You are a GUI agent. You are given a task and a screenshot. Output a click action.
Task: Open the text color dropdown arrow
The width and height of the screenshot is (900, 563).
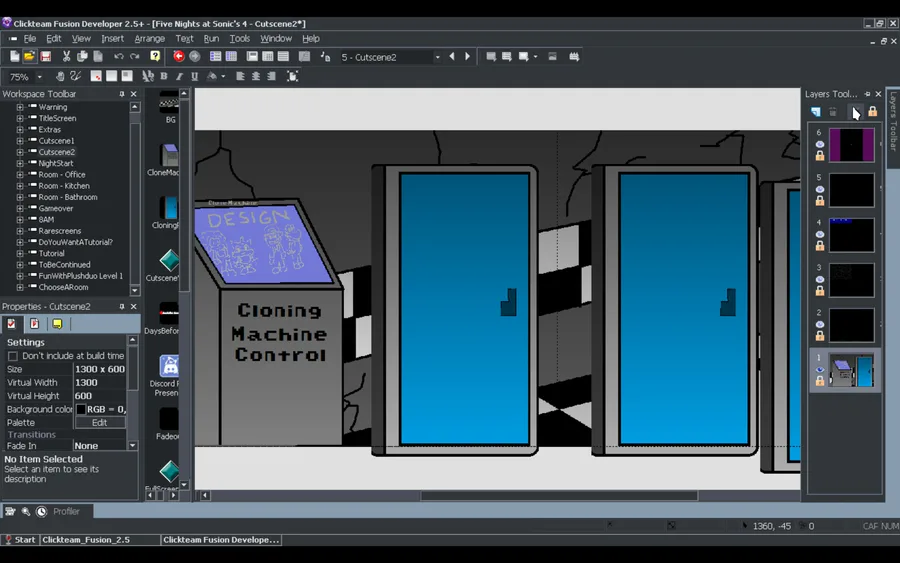[223, 76]
